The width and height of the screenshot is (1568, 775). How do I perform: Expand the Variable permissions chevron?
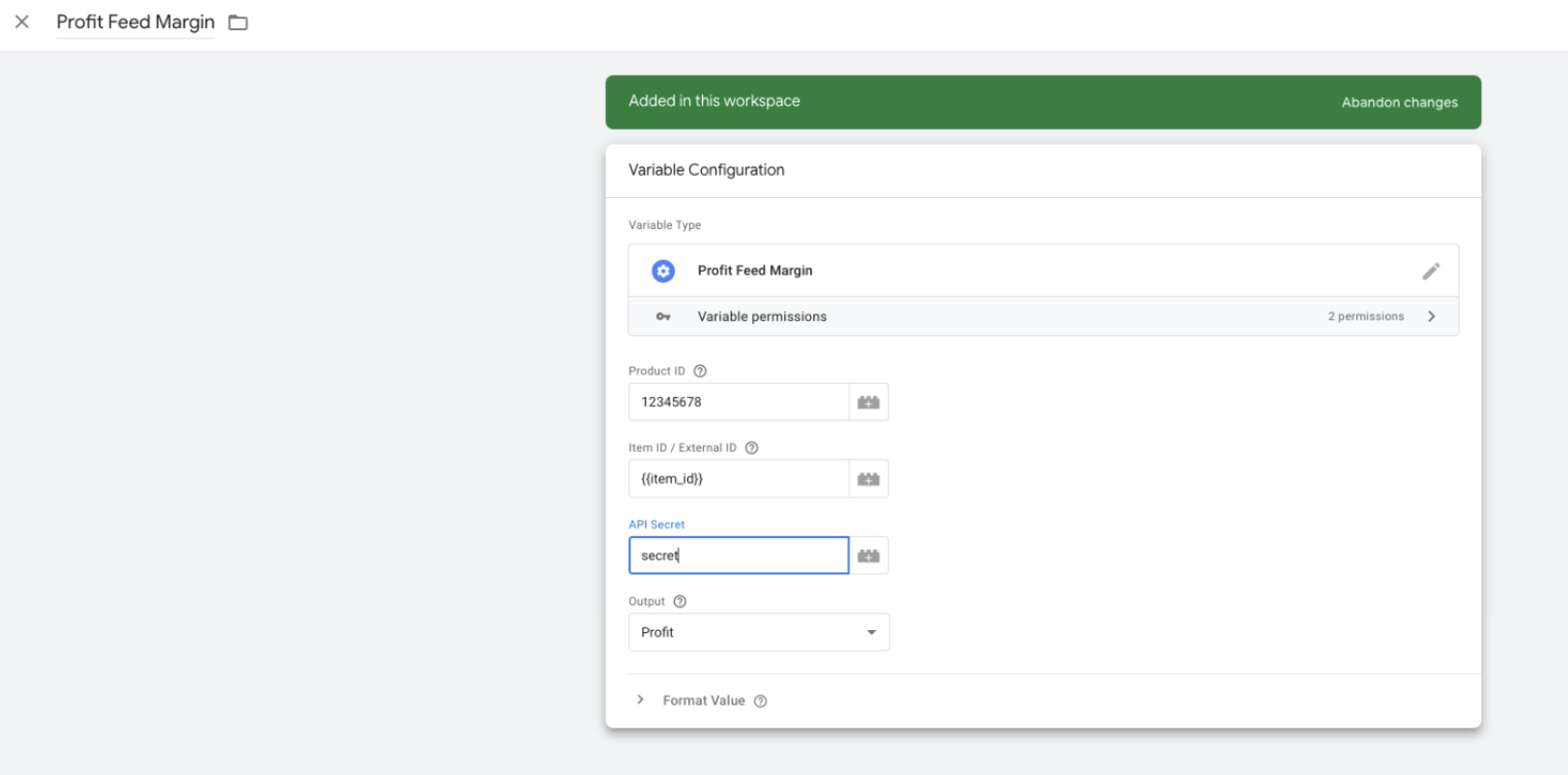coord(1432,317)
